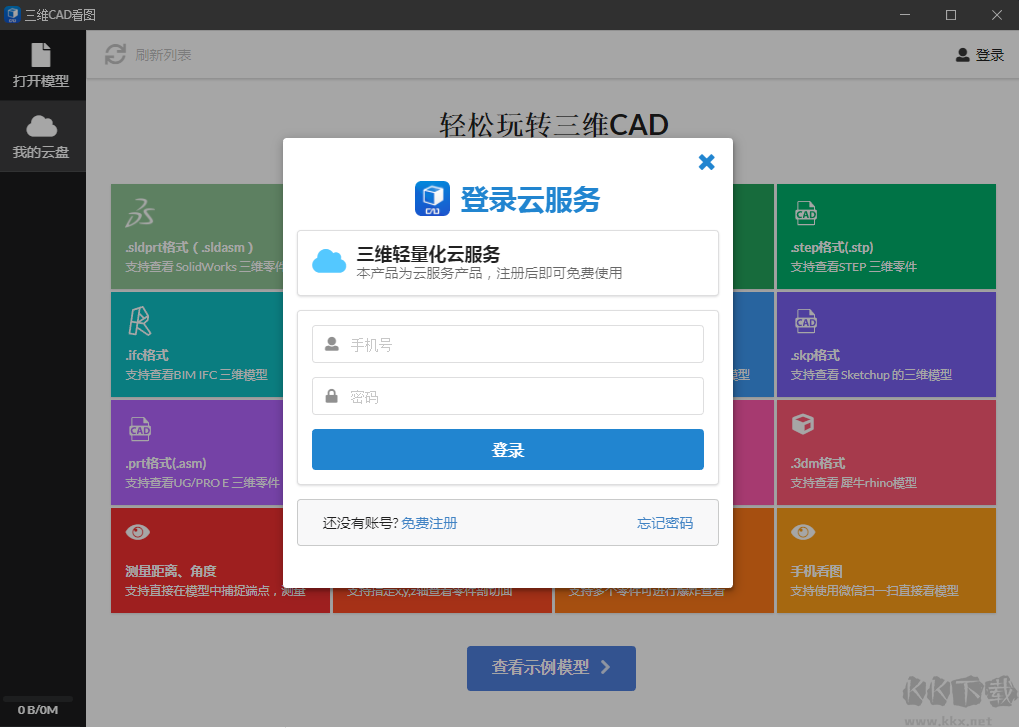Image resolution: width=1019 pixels, height=728 pixels.
Task: Click the phone icon in 手机号 field
Action: click(x=331, y=343)
